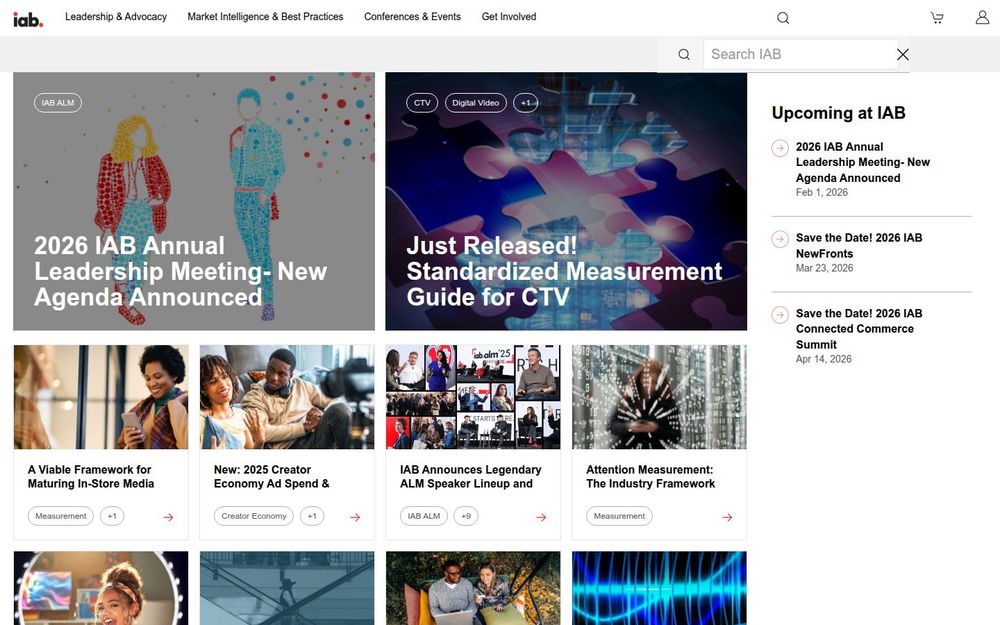The height and width of the screenshot is (625, 1000).
Task: Click arrow icon next to 2026 IAB Annual Leadership Meeting
Action: [x=780, y=148]
